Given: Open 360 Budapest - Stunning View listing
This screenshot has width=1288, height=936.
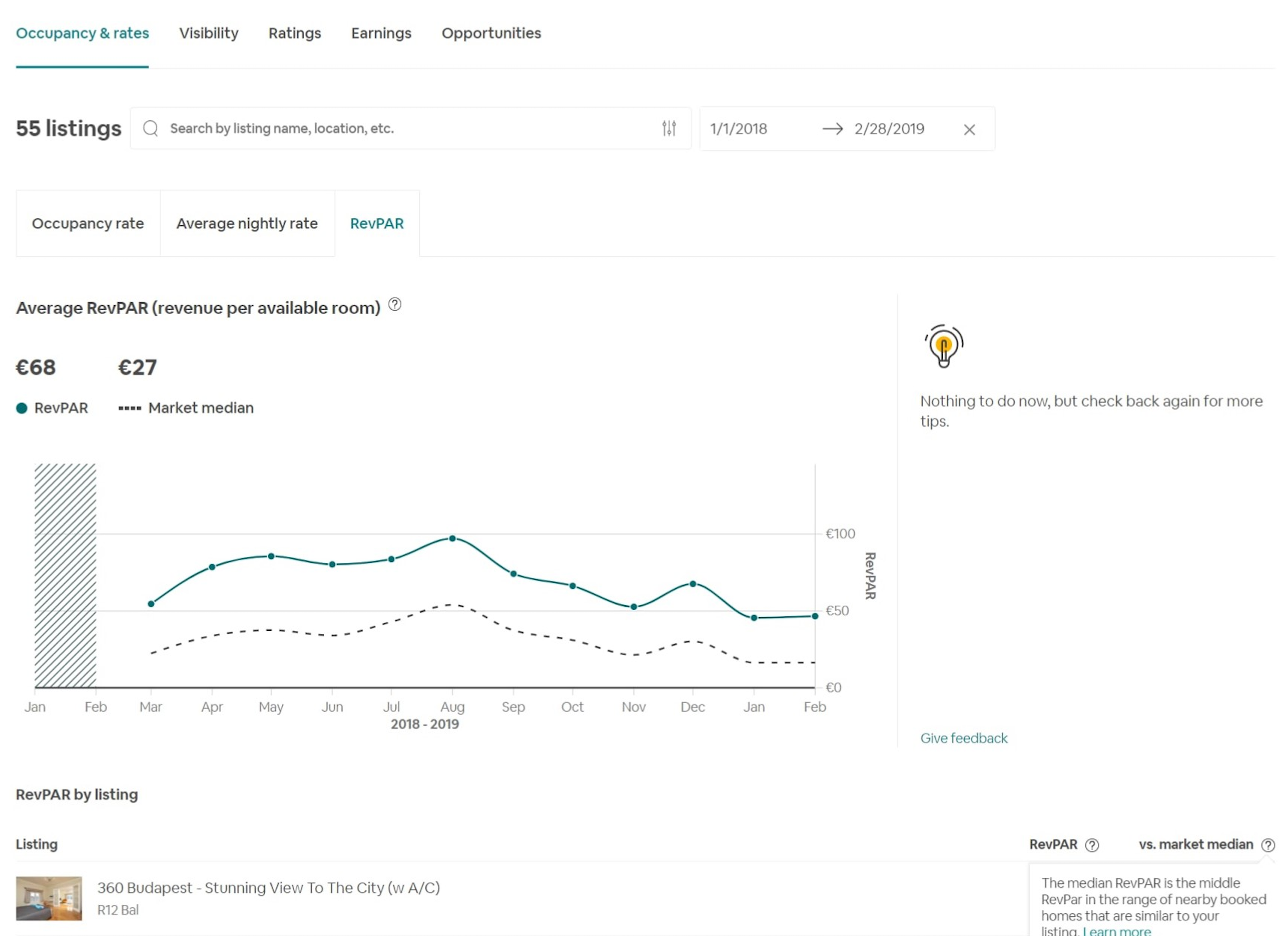Looking at the screenshot, I should coord(269,887).
